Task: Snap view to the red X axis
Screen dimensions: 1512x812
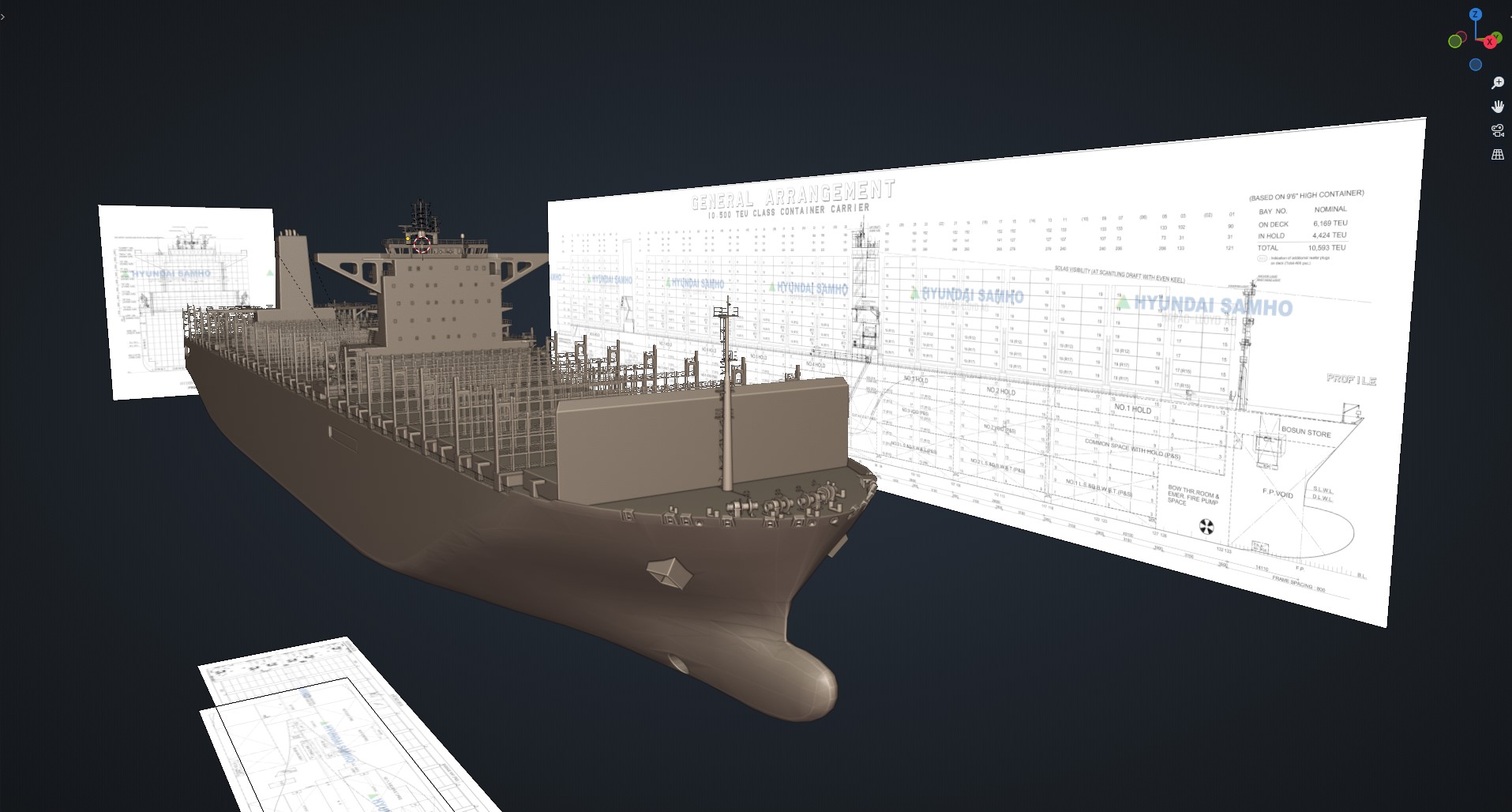Action: point(1490,41)
